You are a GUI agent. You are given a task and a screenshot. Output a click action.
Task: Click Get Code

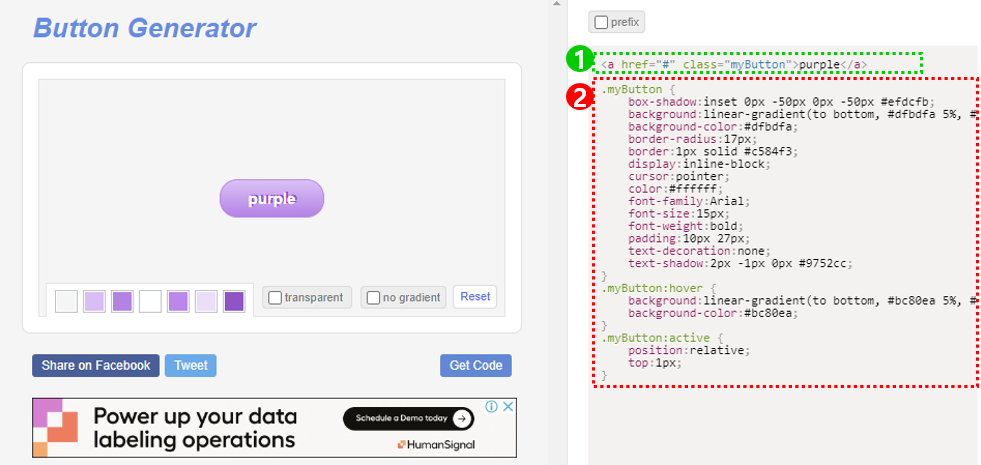click(x=475, y=365)
